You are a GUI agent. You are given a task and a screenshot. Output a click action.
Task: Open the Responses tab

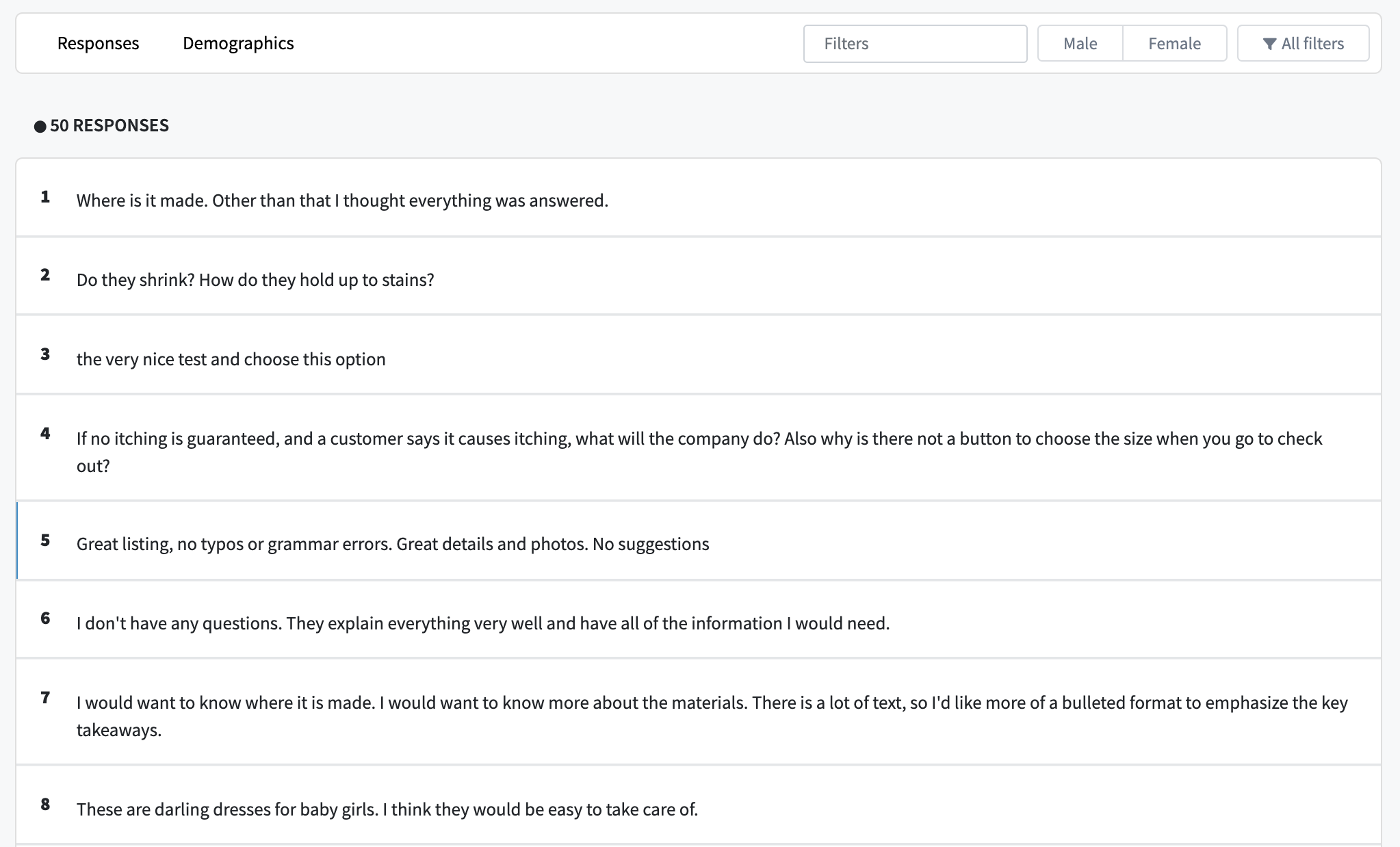click(x=98, y=43)
